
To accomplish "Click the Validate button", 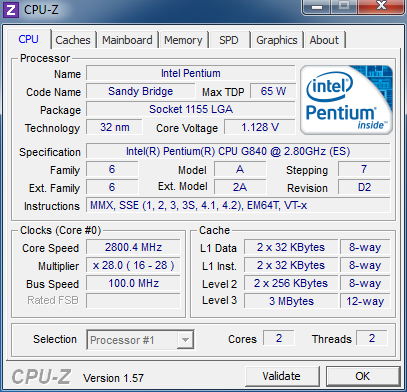I will (x=282, y=376).
